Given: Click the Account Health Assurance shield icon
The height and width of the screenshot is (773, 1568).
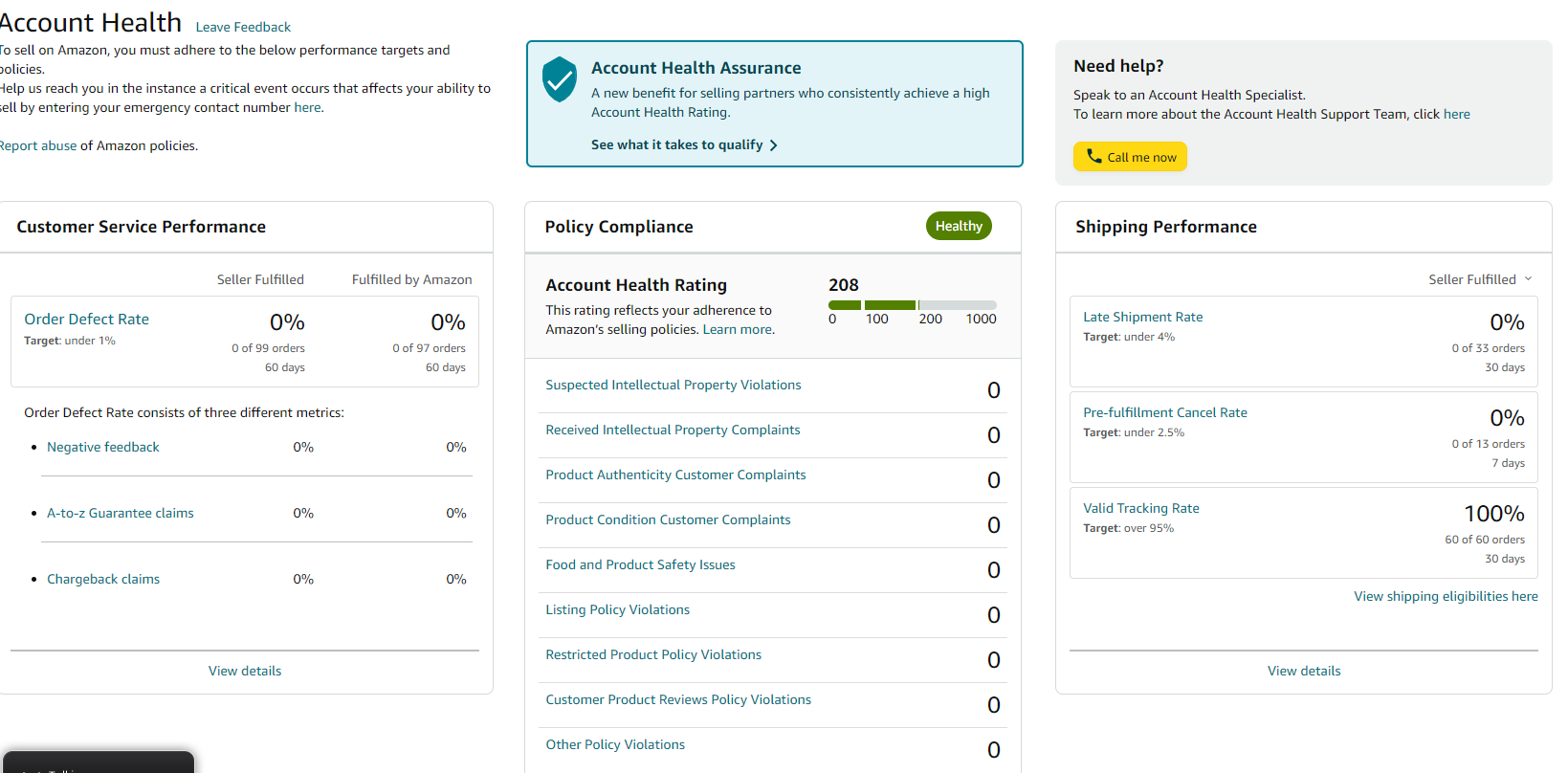Looking at the screenshot, I should 560,79.
